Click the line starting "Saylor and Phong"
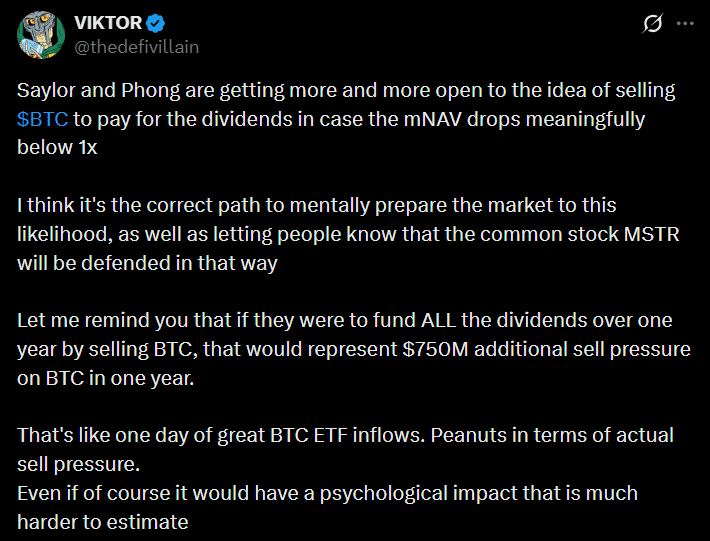This screenshot has width=710, height=541. click(346, 91)
